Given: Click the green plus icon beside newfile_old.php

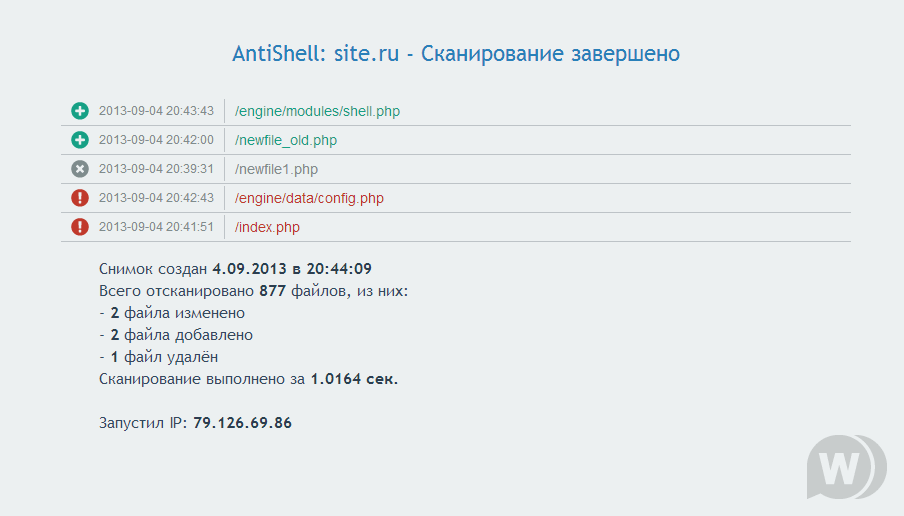Looking at the screenshot, I should 80,140.
